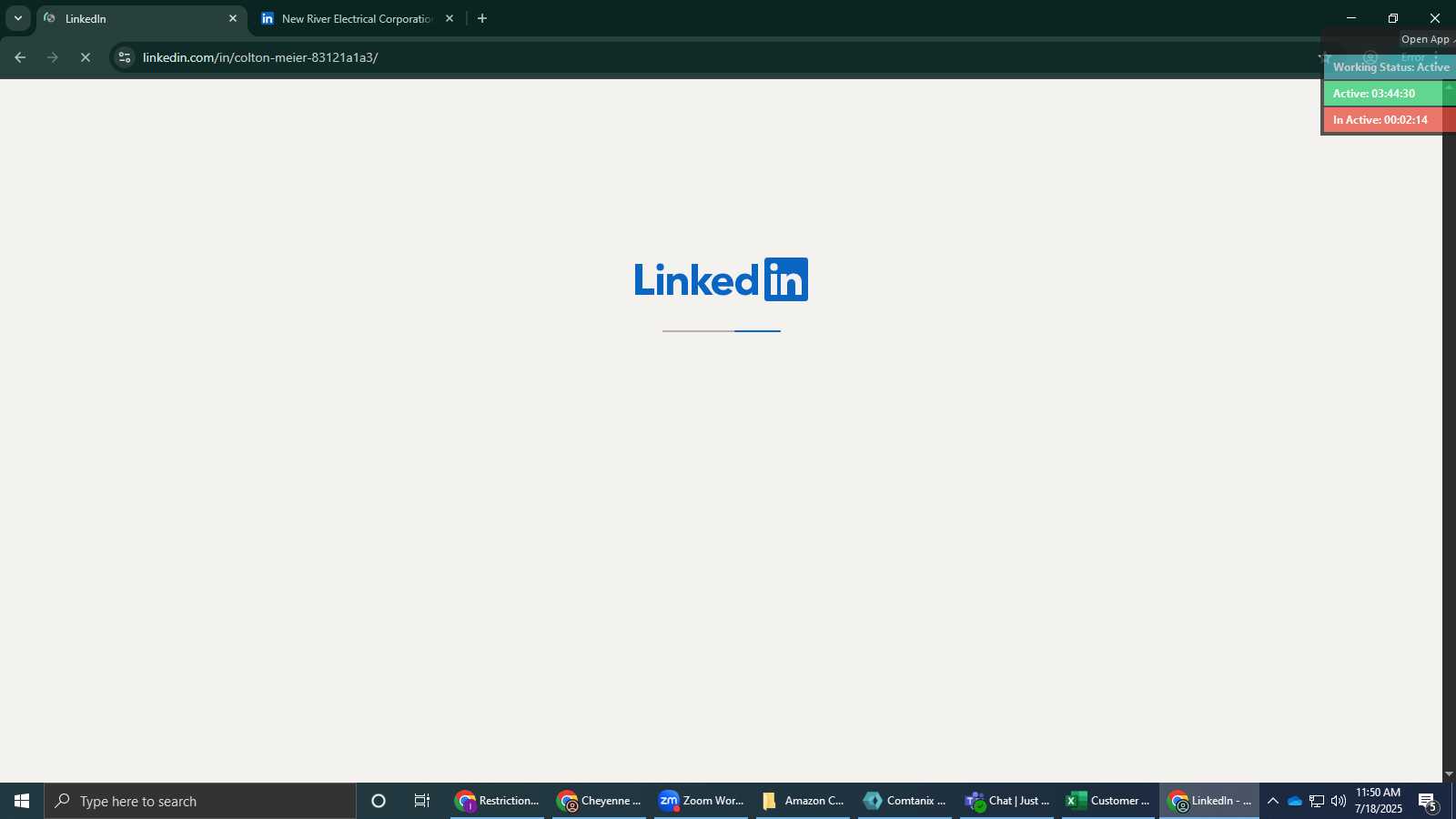1456x819 pixels.
Task: Open Amazon C... folder in taskbar
Action: coord(803,801)
